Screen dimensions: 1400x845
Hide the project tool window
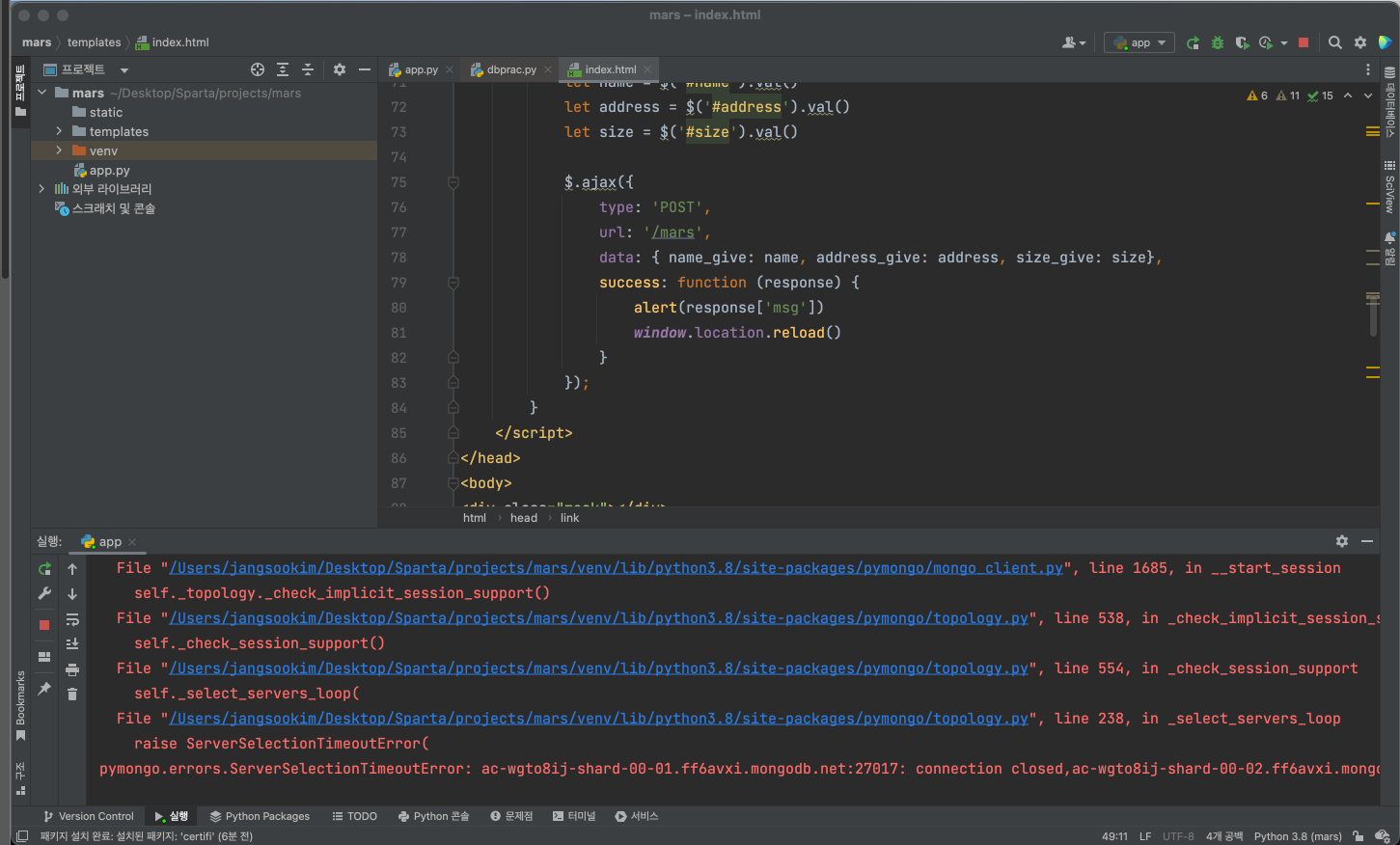(365, 69)
